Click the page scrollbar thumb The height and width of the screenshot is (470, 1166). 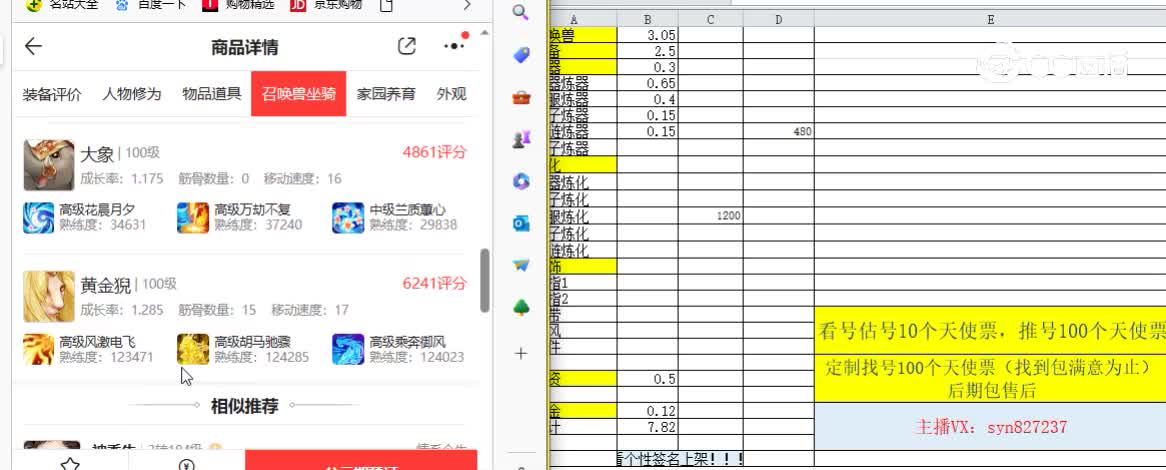pyautogui.click(x=485, y=280)
